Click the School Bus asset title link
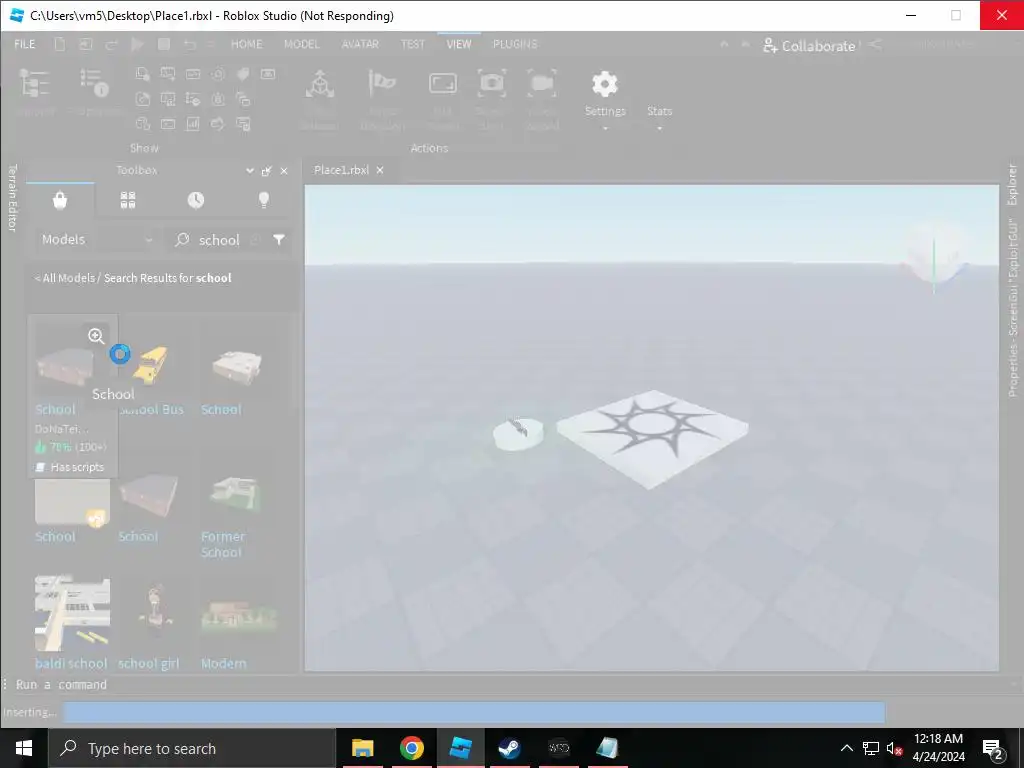 point(152,409)
